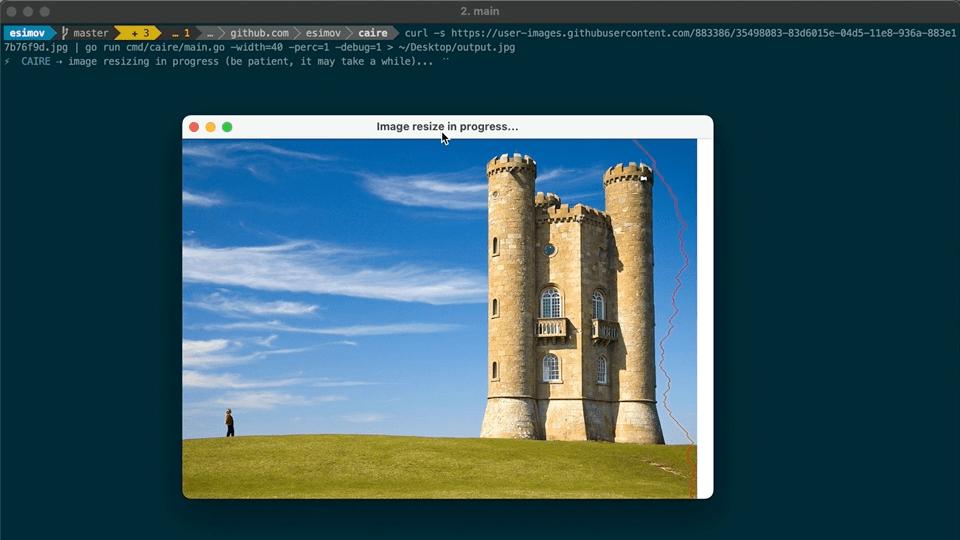Click the orange '… 1' git status segment
The height and width of the screenshot is (540, 960).
[x=180, y=33]
